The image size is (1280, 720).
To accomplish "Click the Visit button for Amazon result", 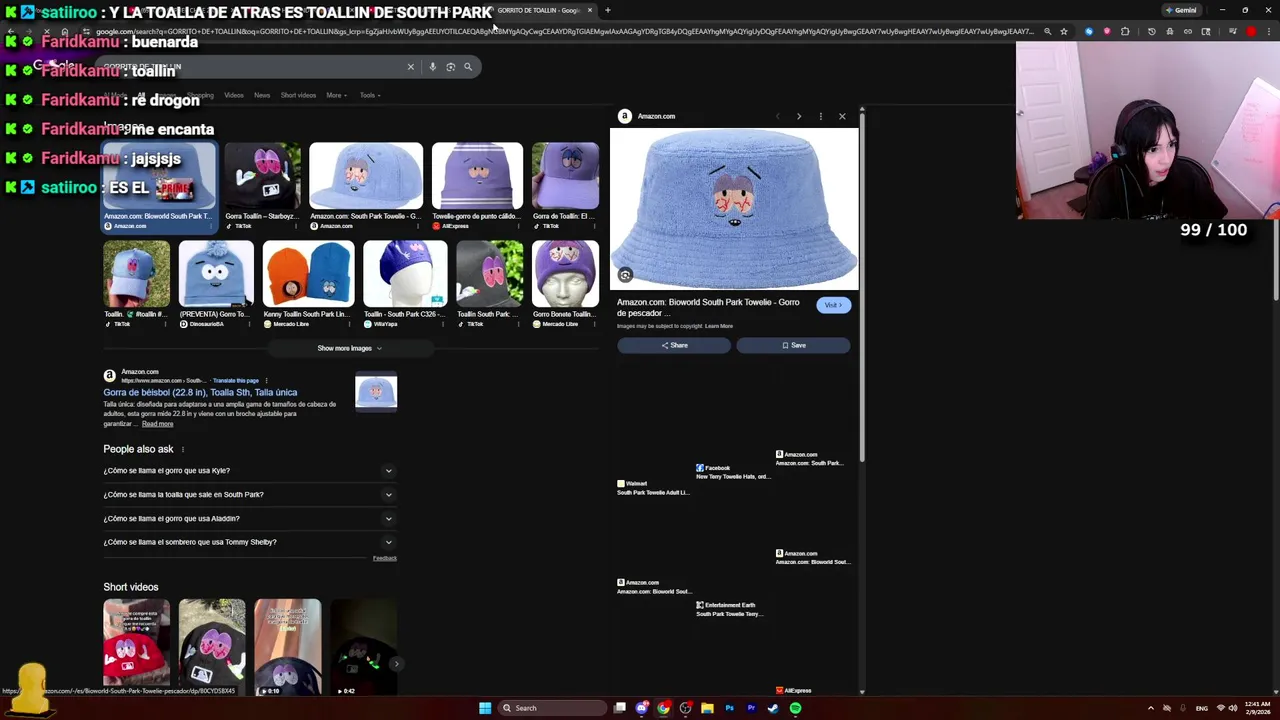I will tap(833, 305).
